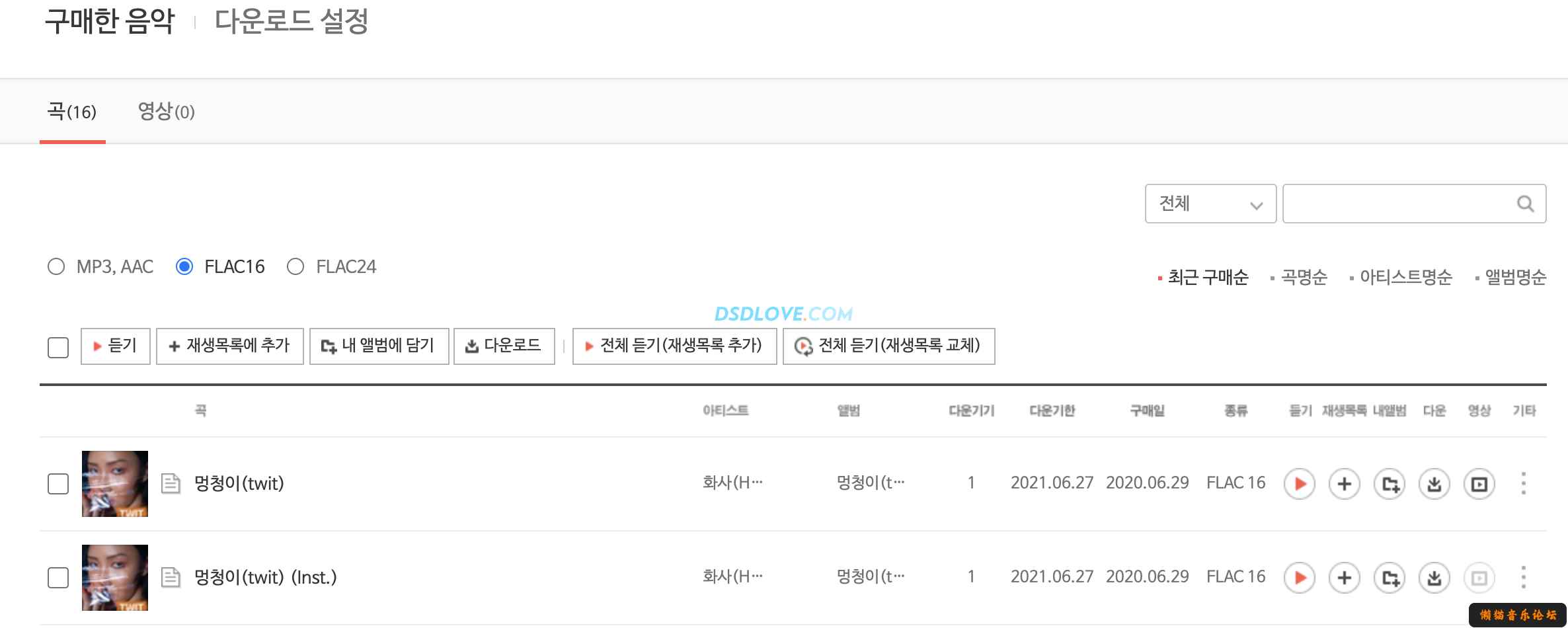Screen dimensions: 1568x628
Task: Add 멍청이(twit) (Inst.) to playlist with plus icon
Action: tap(1344, 578)
